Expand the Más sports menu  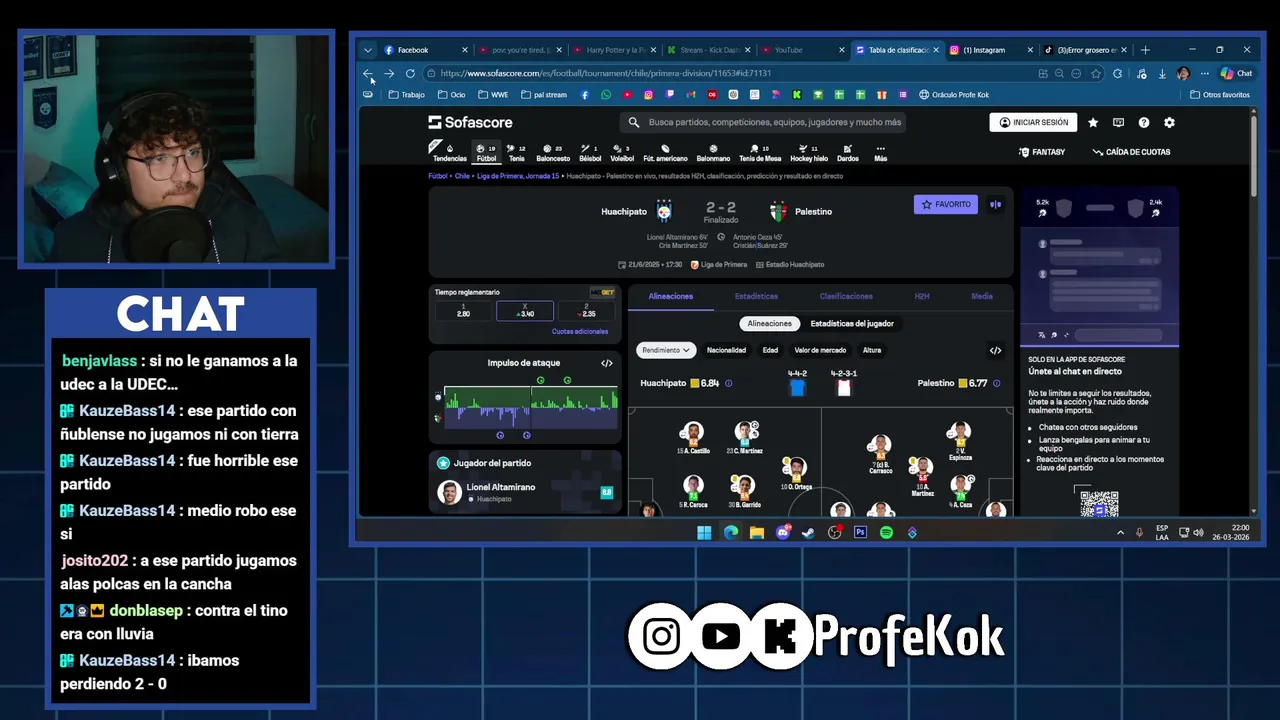(x=880, y=152)
